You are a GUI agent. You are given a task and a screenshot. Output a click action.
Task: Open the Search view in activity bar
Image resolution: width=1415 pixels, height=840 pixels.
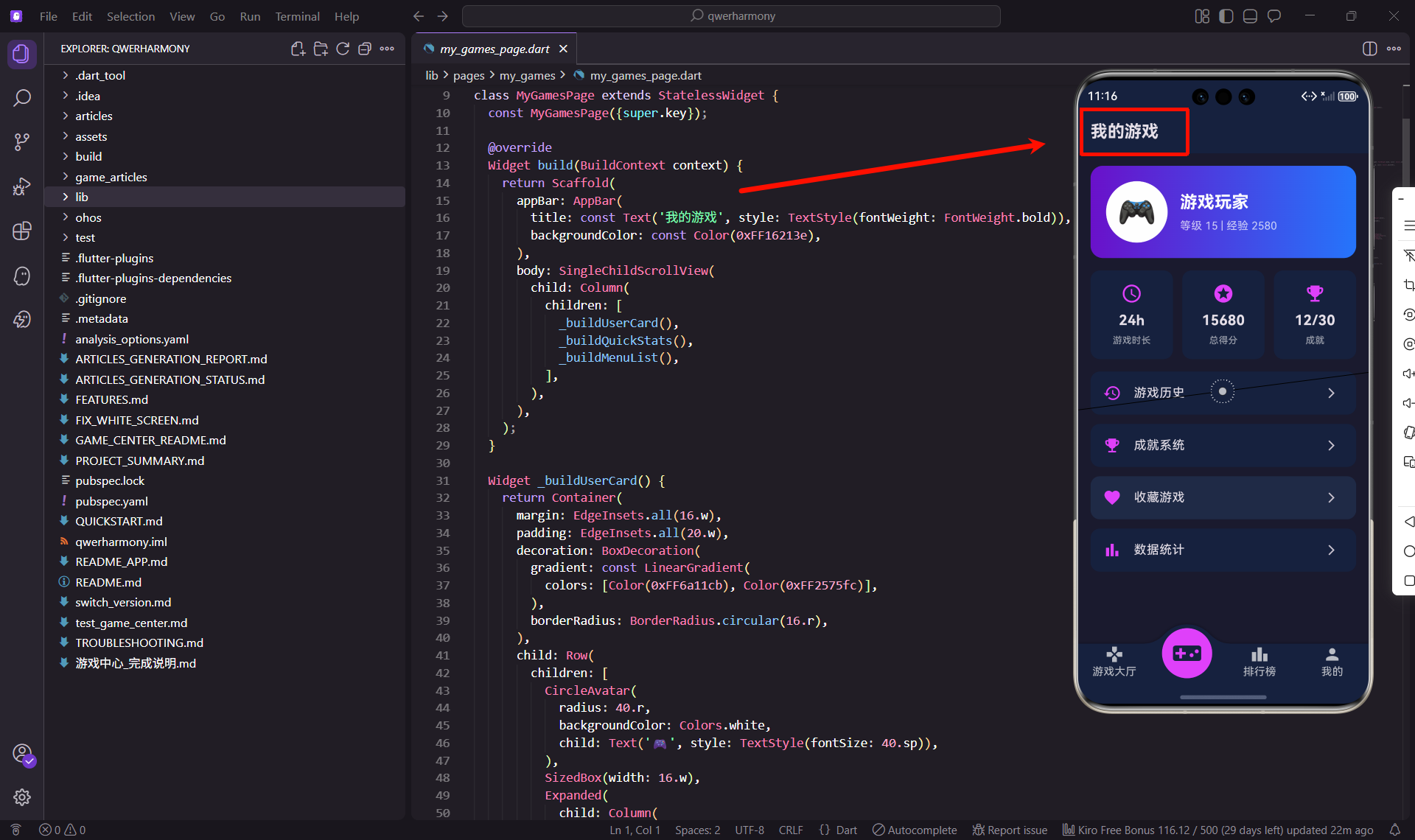click(22, 98)
